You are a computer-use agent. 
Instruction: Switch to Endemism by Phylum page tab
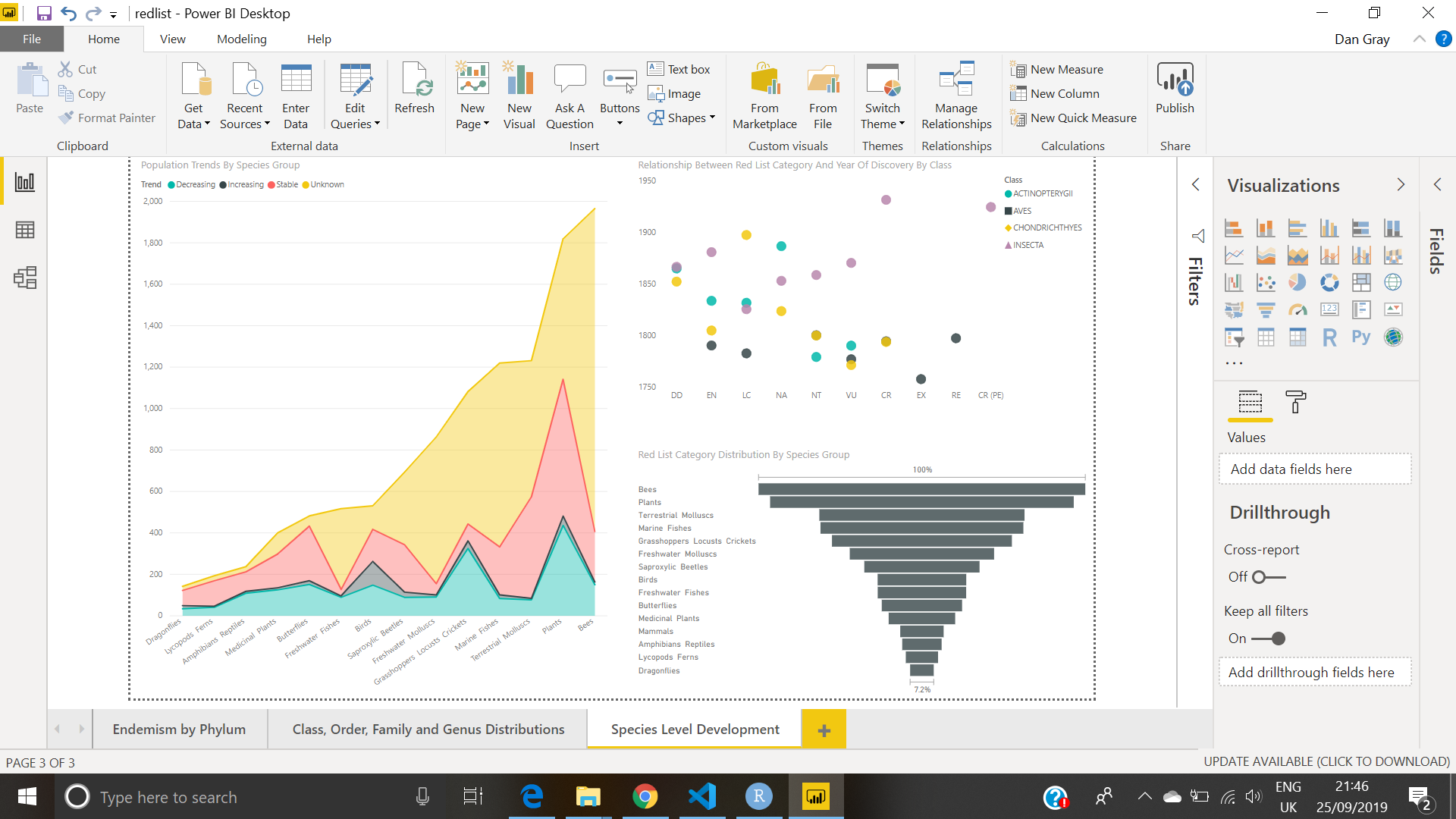coord(179,730)
